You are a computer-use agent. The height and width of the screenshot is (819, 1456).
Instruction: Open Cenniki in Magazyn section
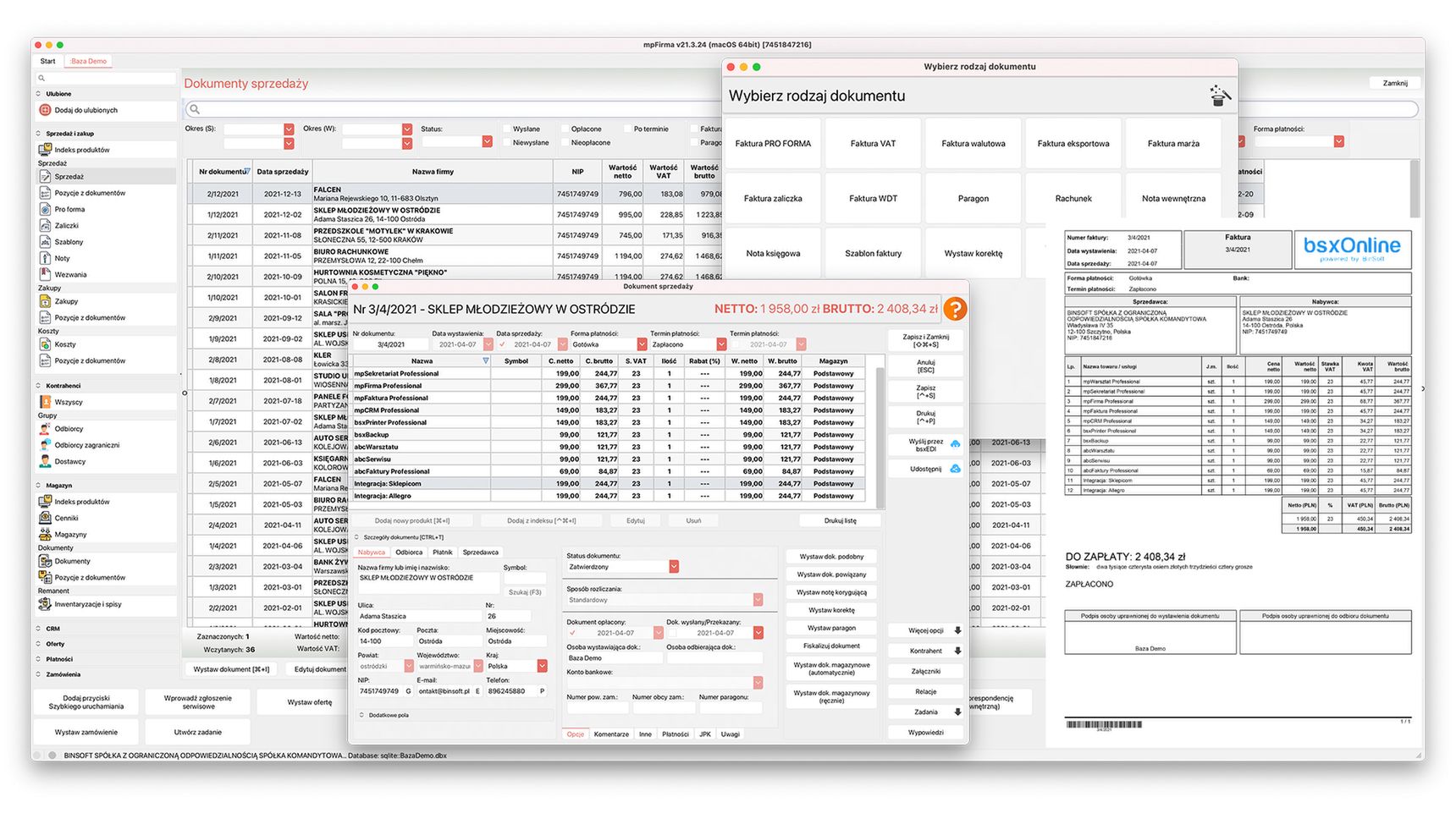pyautogui.click(x=66, y=518)
